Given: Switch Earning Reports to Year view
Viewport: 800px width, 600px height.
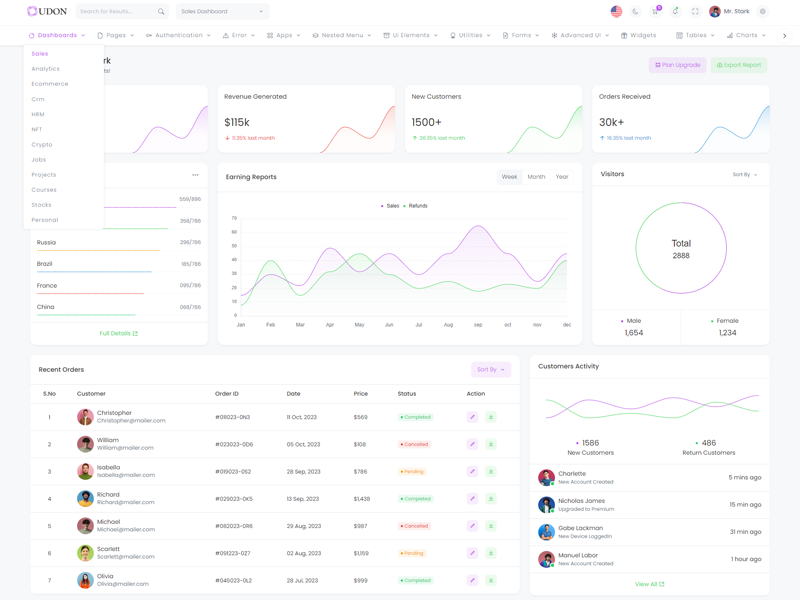Looking at the screenshot, I should pyautogui.click(x=562, y=177).
